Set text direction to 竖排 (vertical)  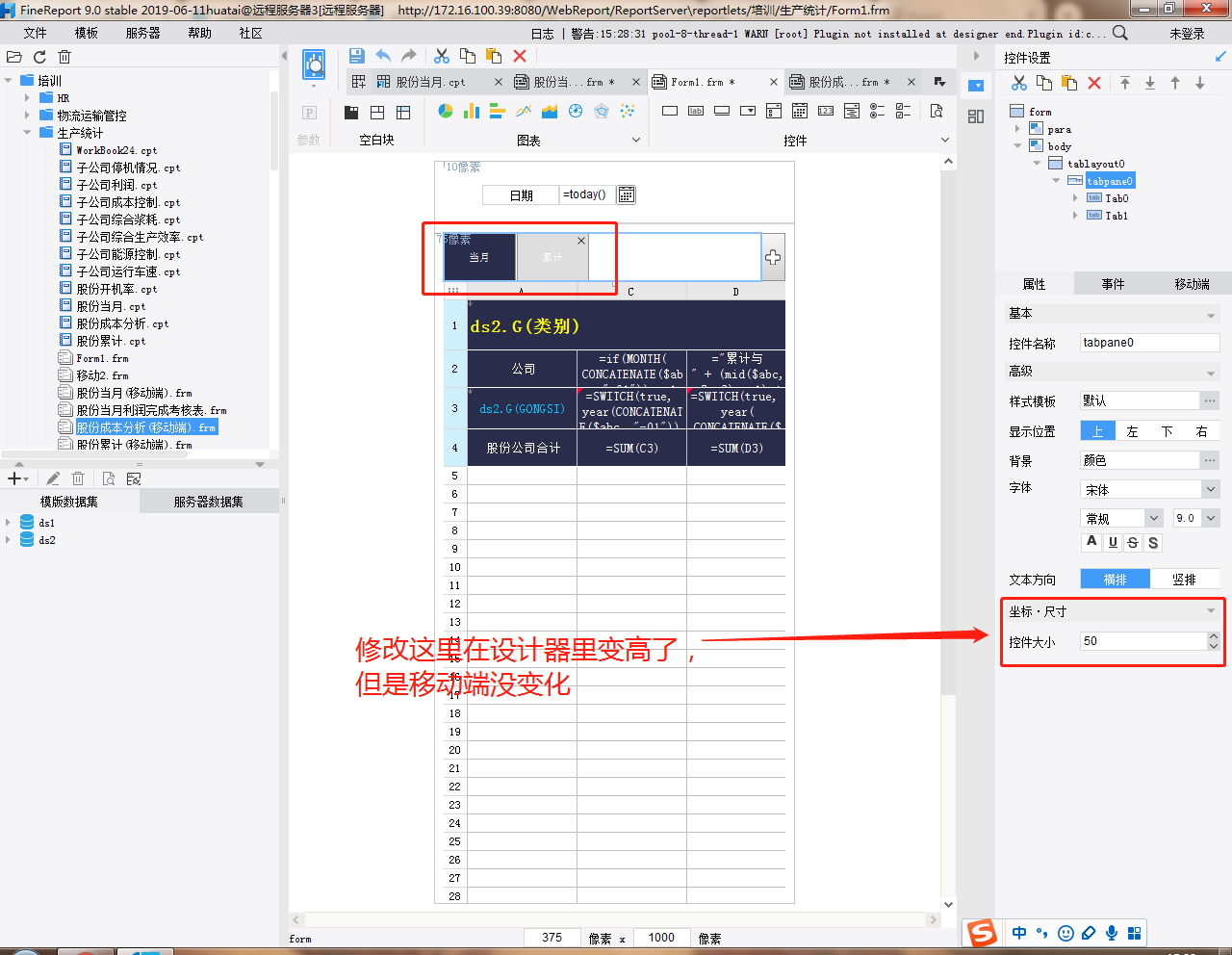1185,579
